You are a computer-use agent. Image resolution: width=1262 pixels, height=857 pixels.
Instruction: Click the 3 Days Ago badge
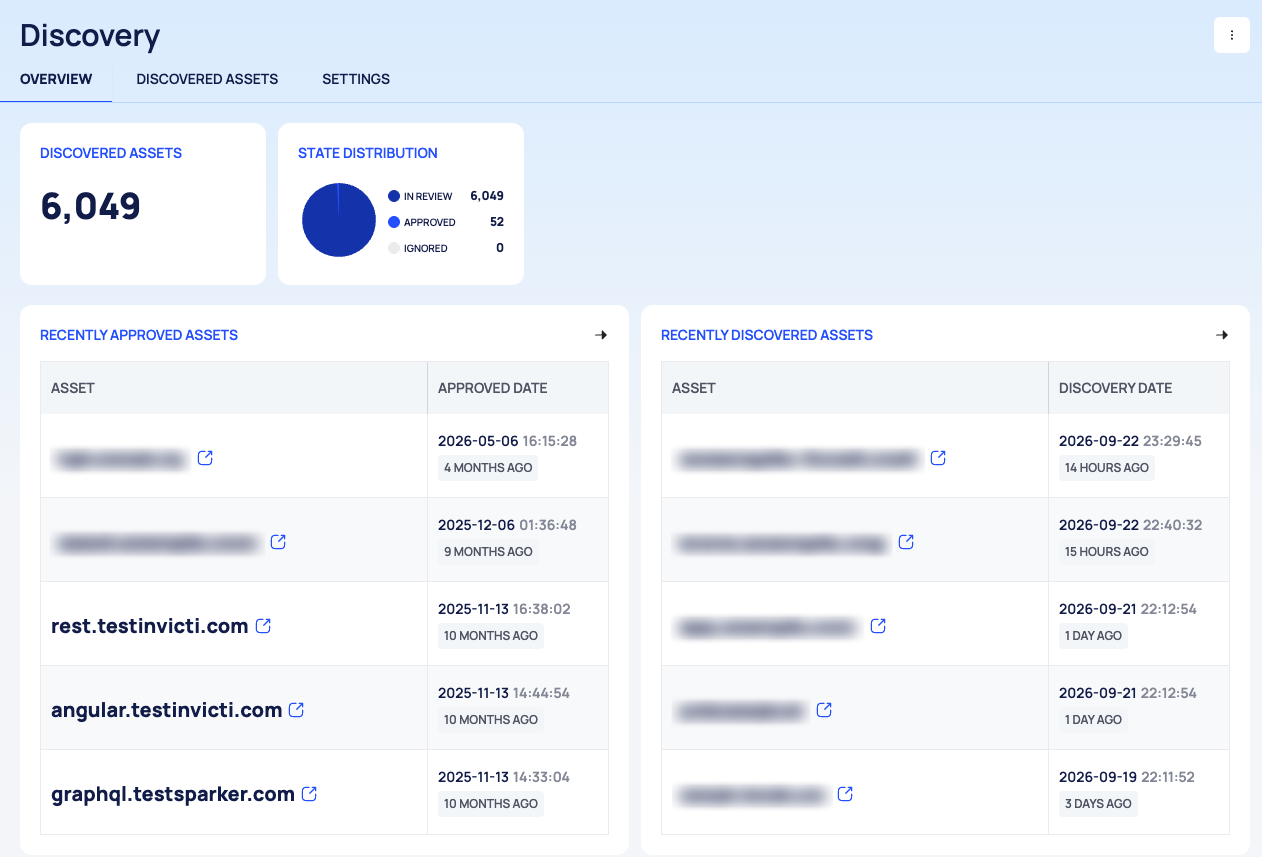click(x=1098, y=804)
